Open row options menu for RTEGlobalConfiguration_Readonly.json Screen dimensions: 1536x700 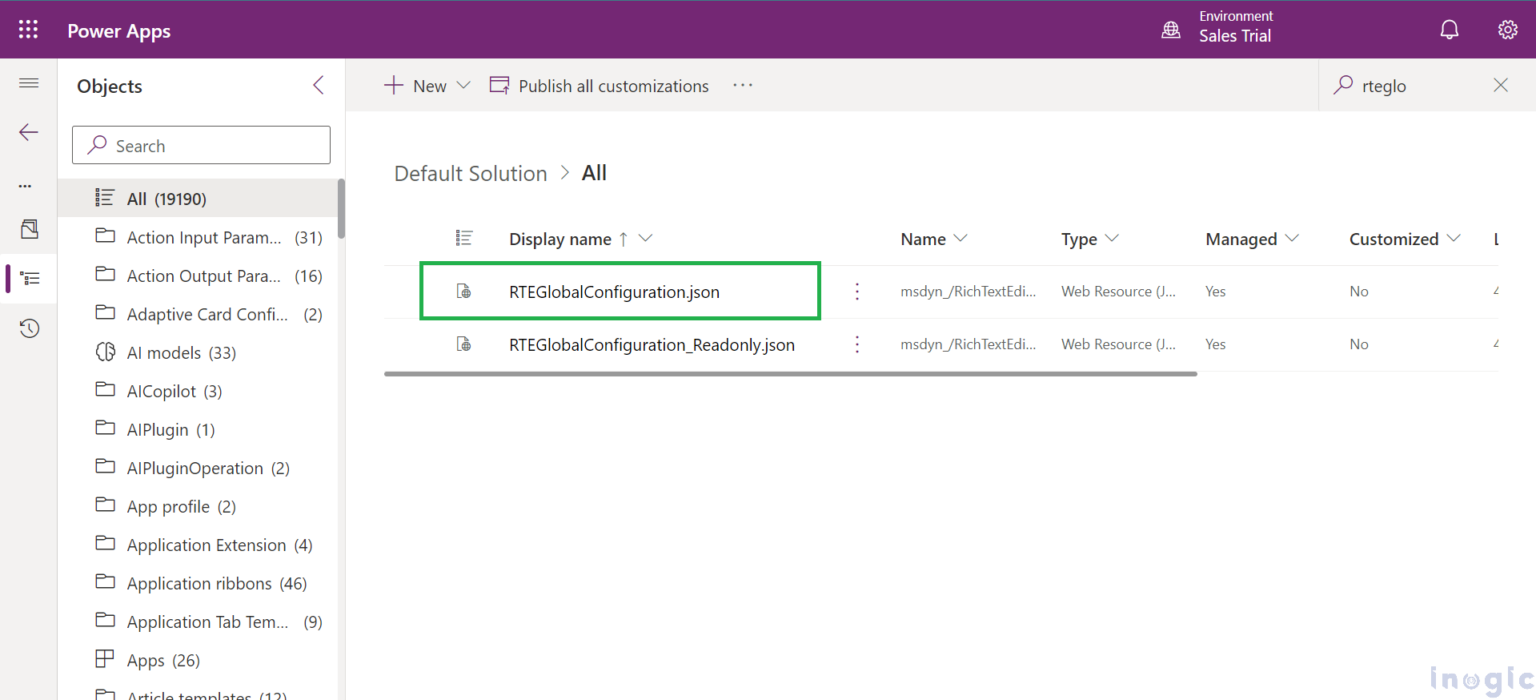coord(857,344)
